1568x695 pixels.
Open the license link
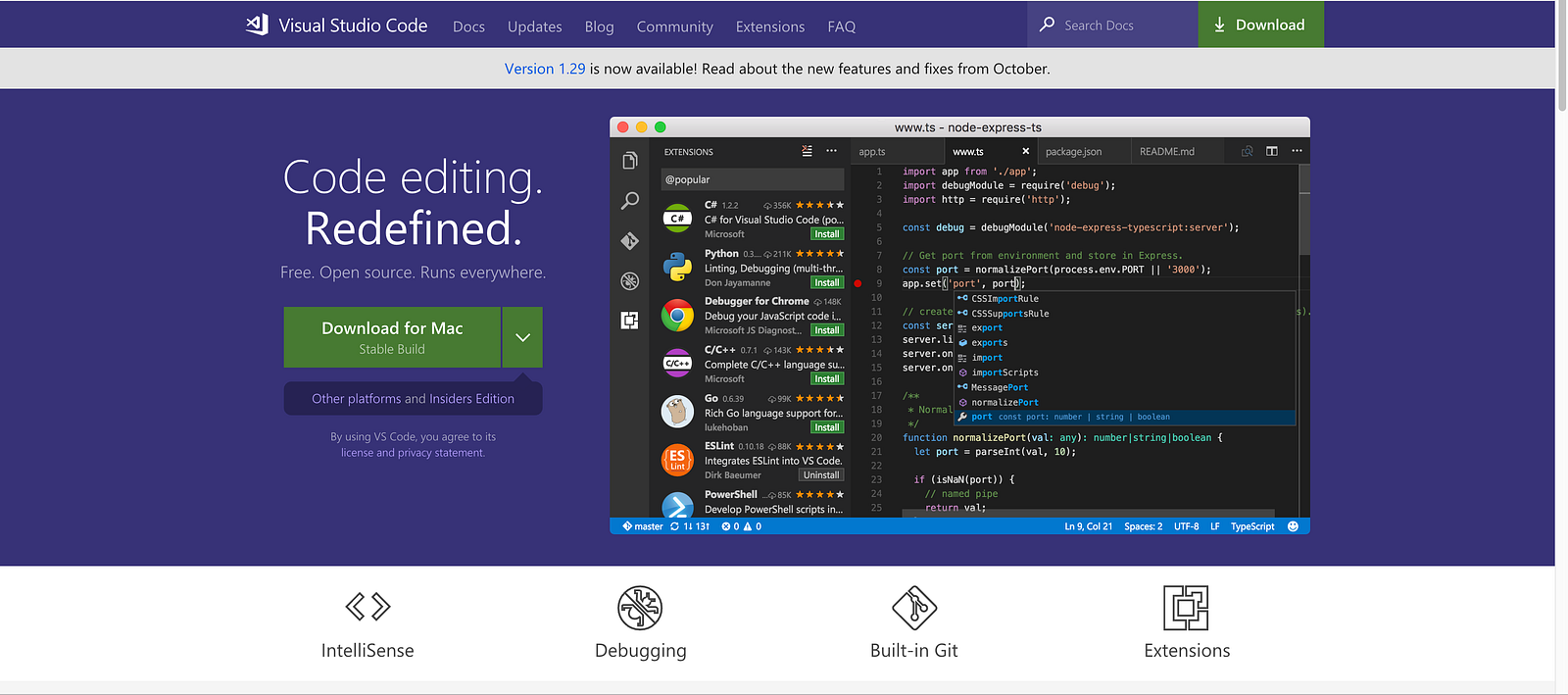tap(357, 453)
